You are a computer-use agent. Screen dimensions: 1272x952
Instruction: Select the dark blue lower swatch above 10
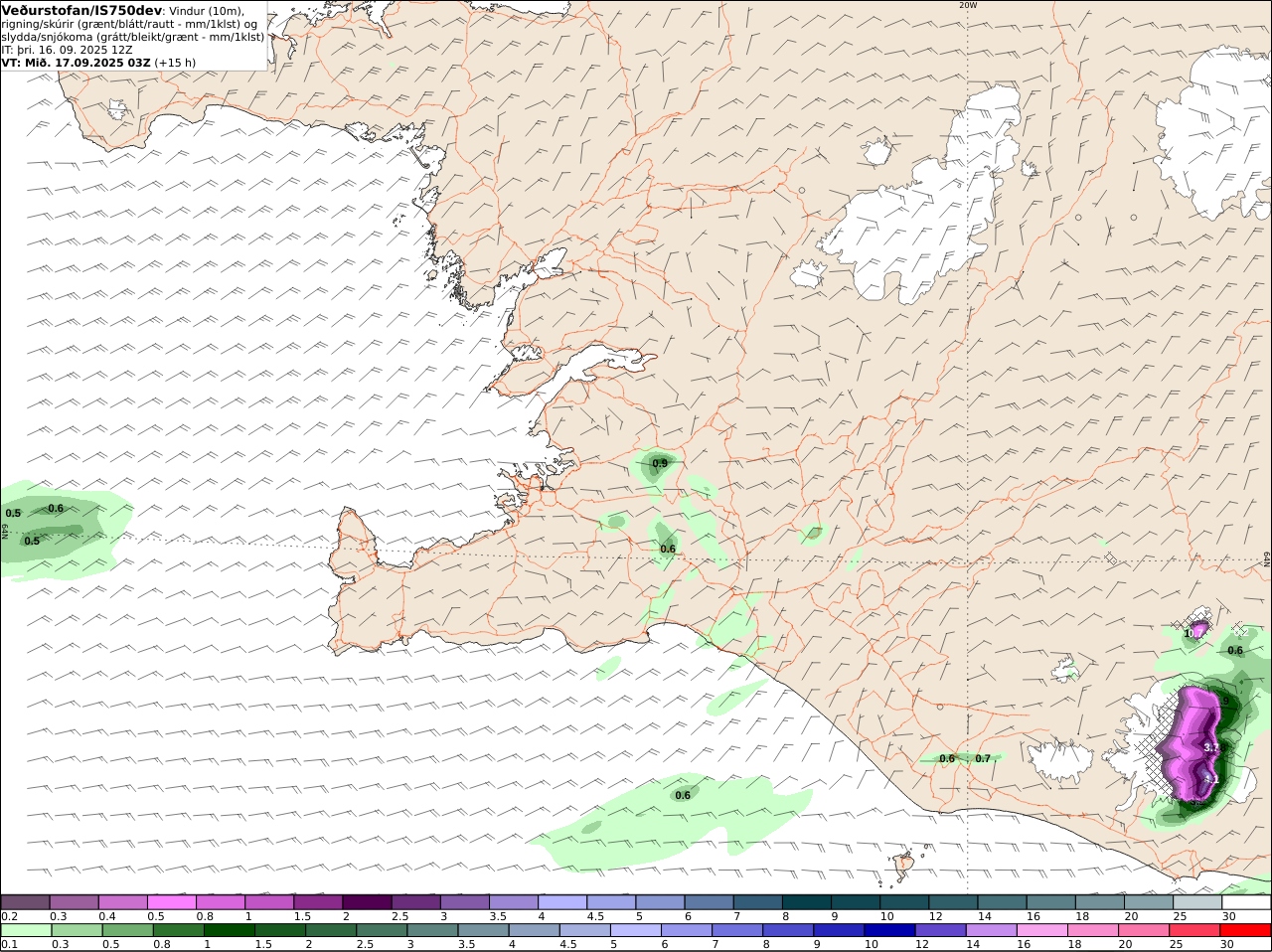[889, 930]
